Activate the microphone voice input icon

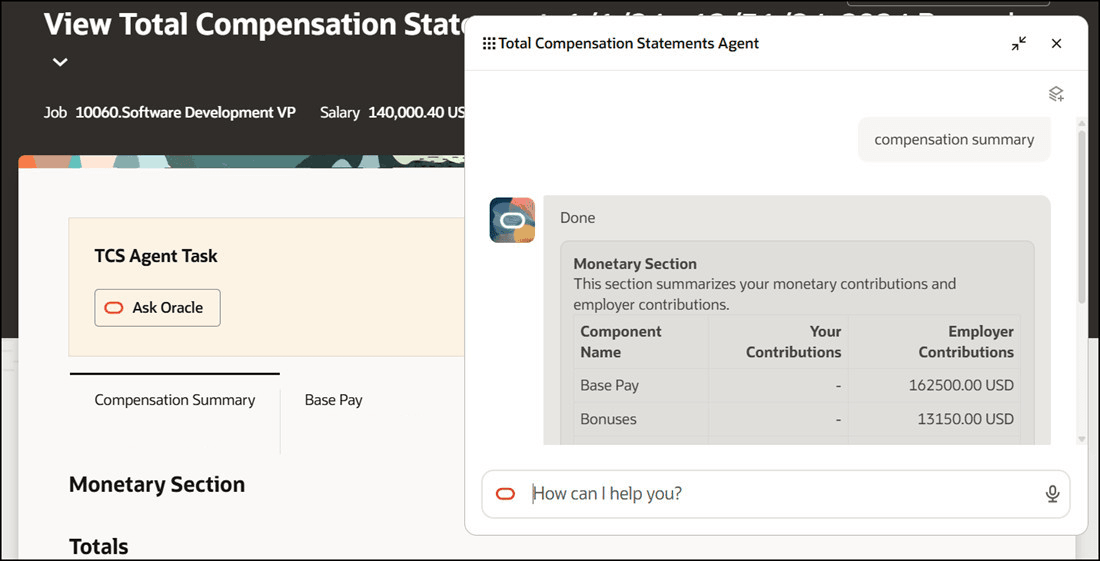[x=1052, y=494]
